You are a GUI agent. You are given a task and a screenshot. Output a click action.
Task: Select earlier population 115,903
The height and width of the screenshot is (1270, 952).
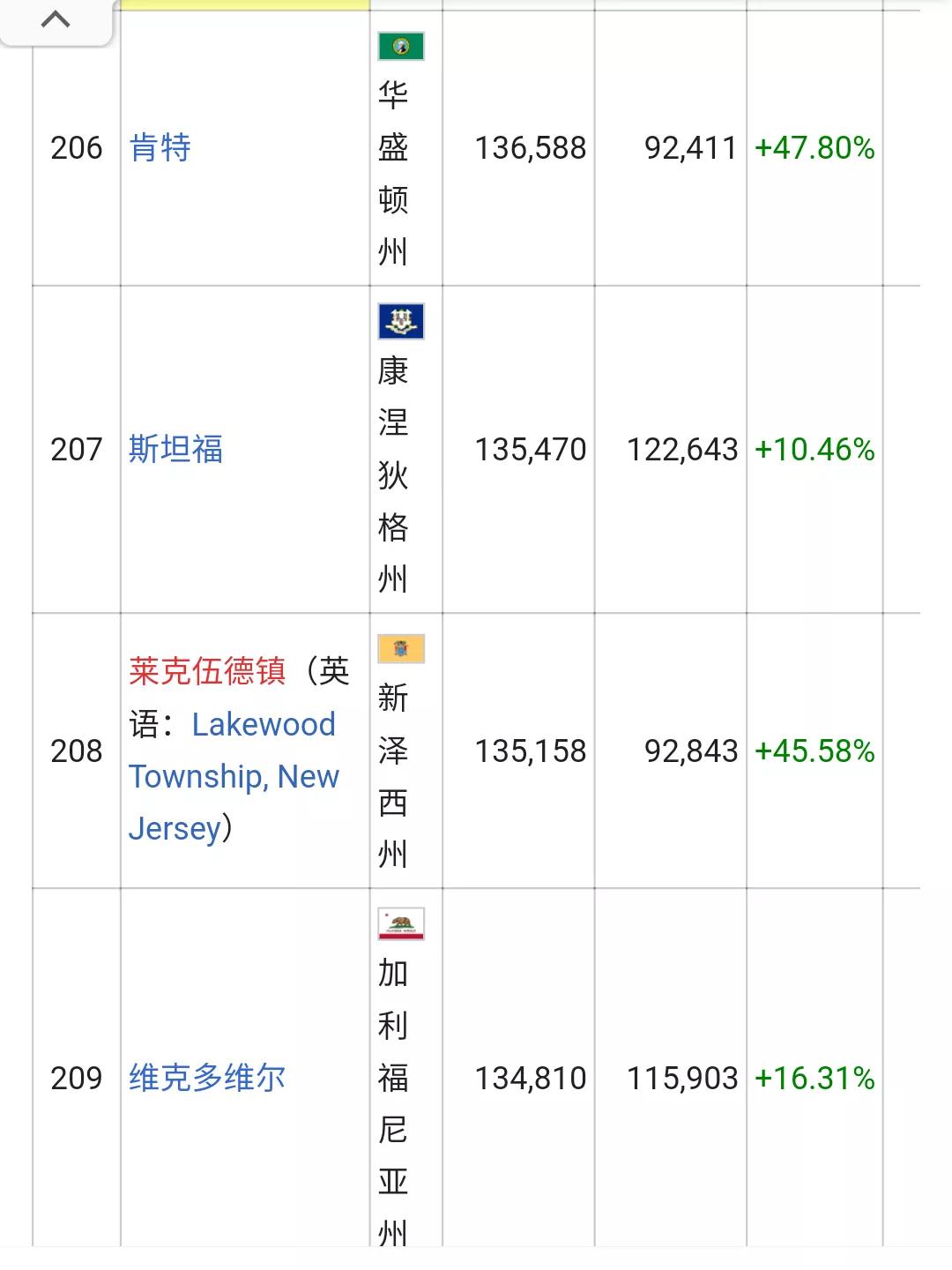tap(682, 1078)
